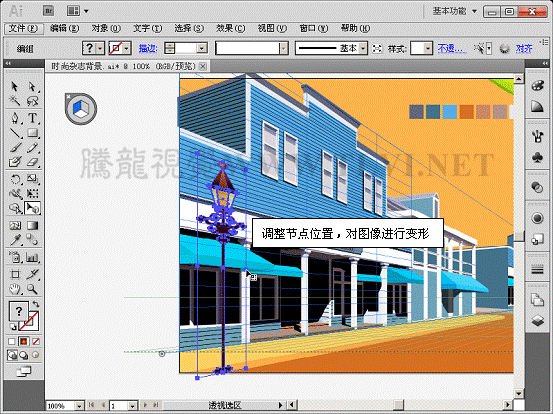The height and width of the screenshot is (414, 553).
Task: Enable Draw Normal mode
Action: pos(12,355)
